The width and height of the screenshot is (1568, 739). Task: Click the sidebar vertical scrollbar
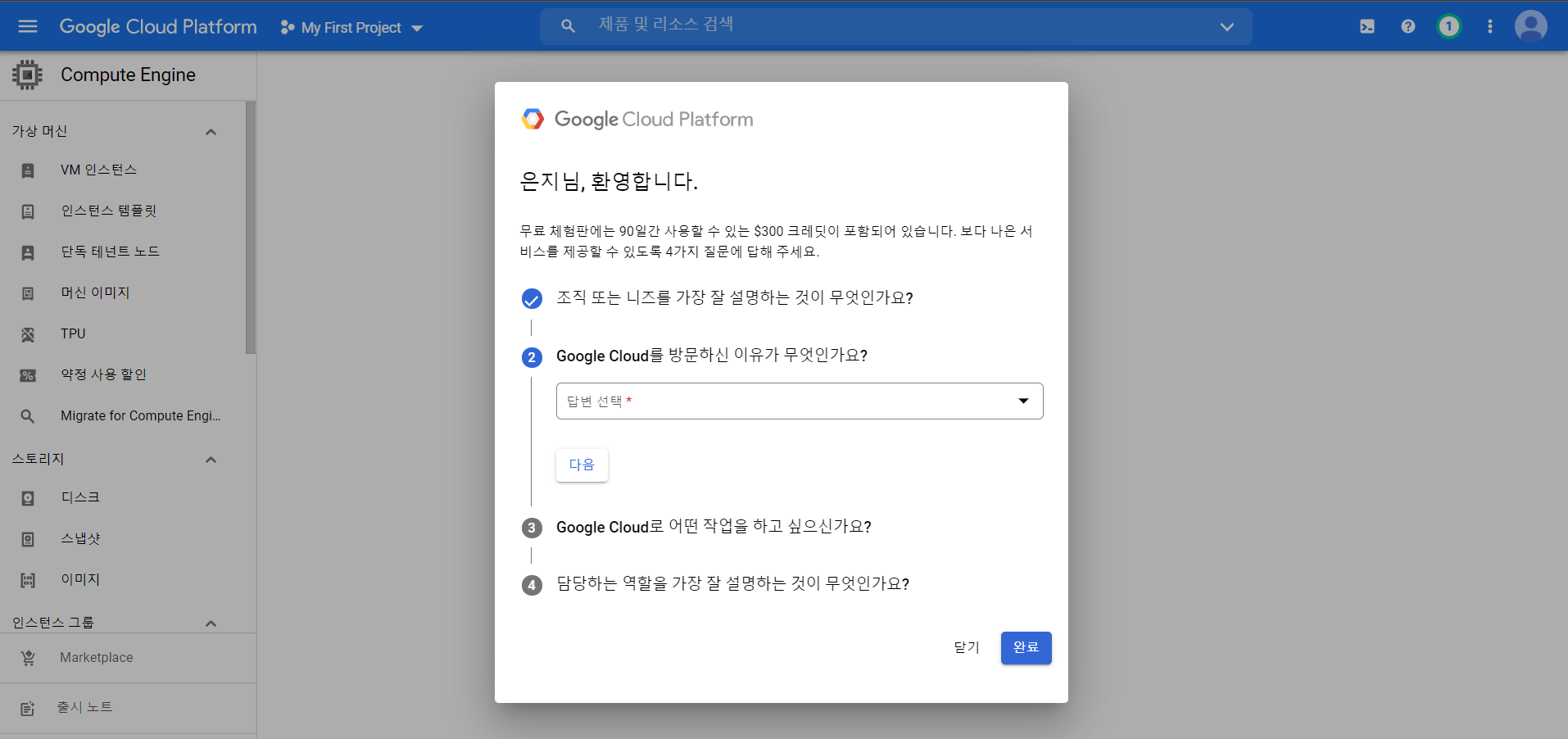tap(251, 228)
